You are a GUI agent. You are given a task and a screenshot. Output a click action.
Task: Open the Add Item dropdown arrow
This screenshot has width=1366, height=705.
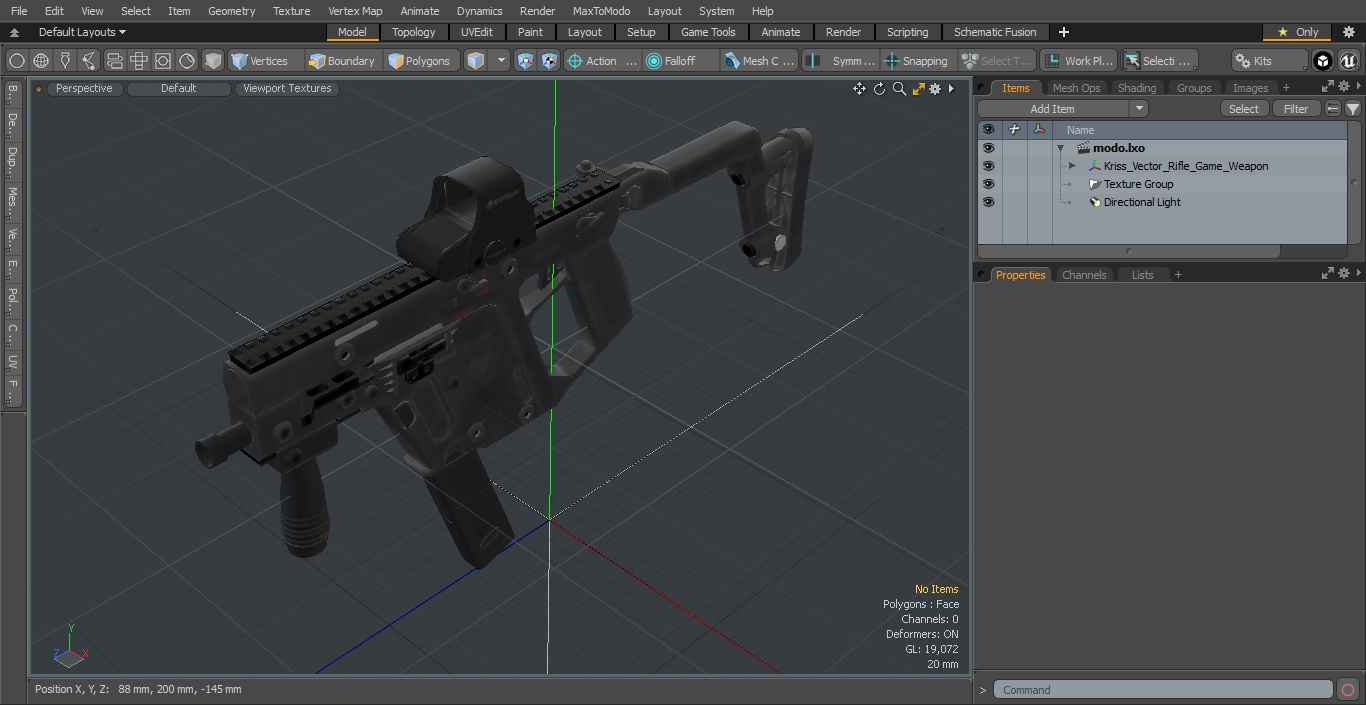[1139, 109]
